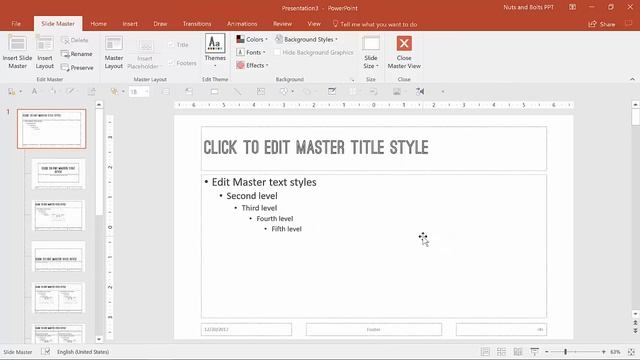Click the center Footer placeholder

click(374, 329)
